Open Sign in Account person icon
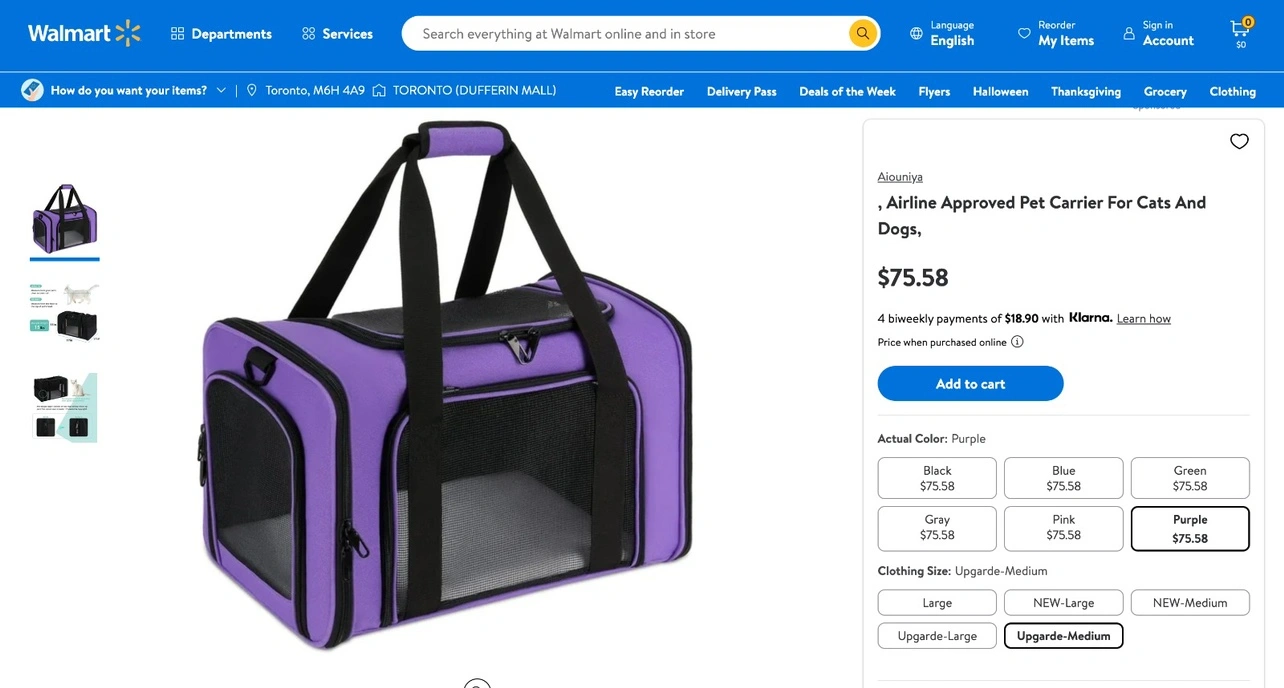This screenshot has height=688, width=1284. coord(1129,33)
